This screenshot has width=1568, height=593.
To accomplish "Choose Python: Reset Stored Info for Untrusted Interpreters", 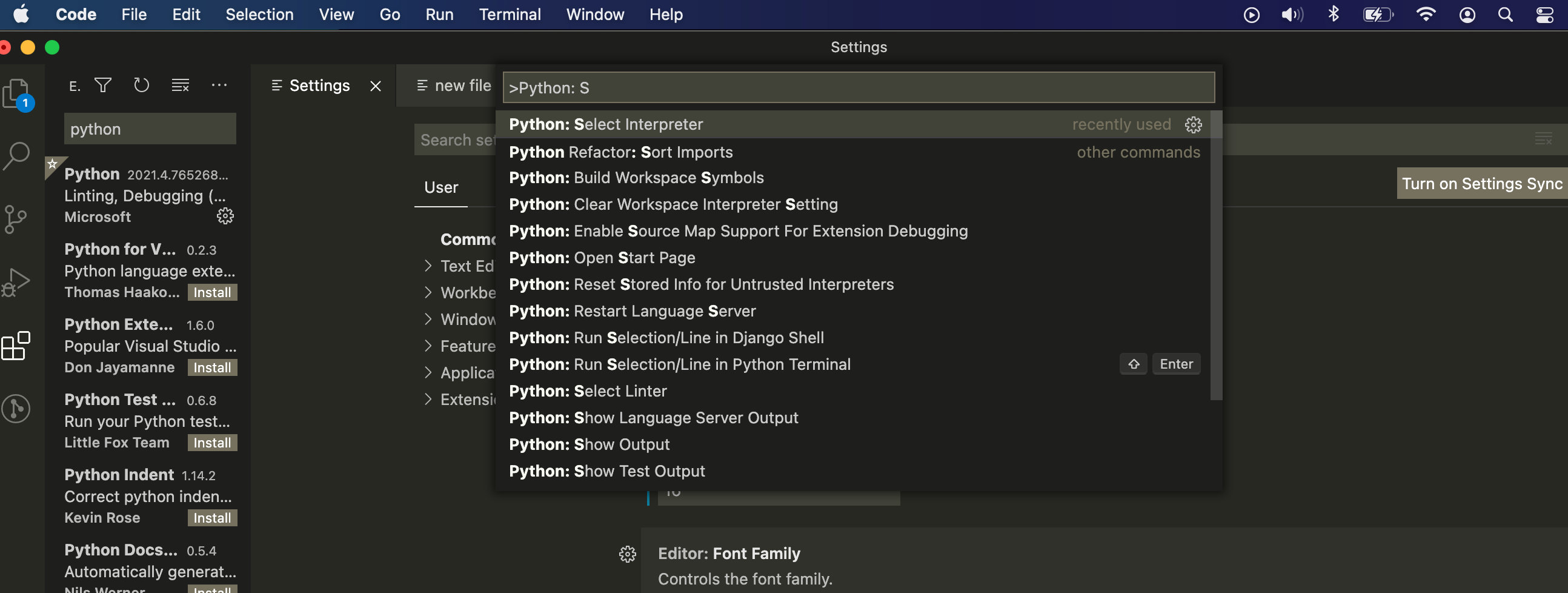I will [x=854, y=284].
